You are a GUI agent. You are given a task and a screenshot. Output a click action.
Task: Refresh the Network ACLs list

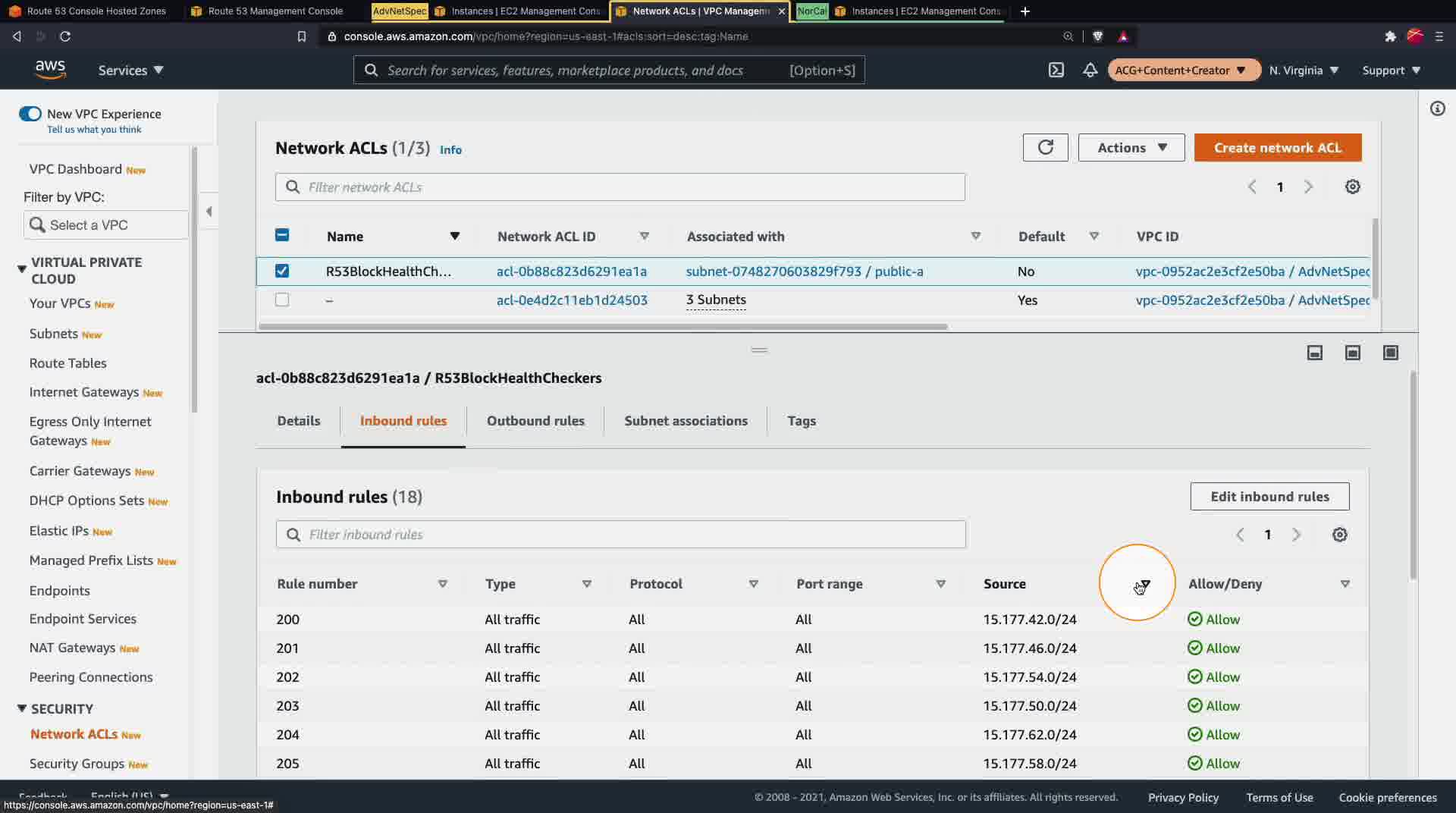click(1045, 147)
